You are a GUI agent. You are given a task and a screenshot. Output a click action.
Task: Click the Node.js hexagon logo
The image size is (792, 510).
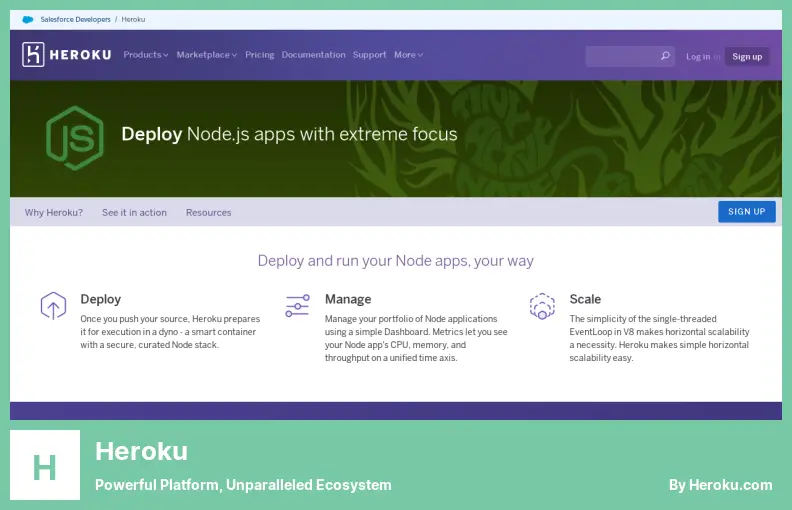[75, 138]
